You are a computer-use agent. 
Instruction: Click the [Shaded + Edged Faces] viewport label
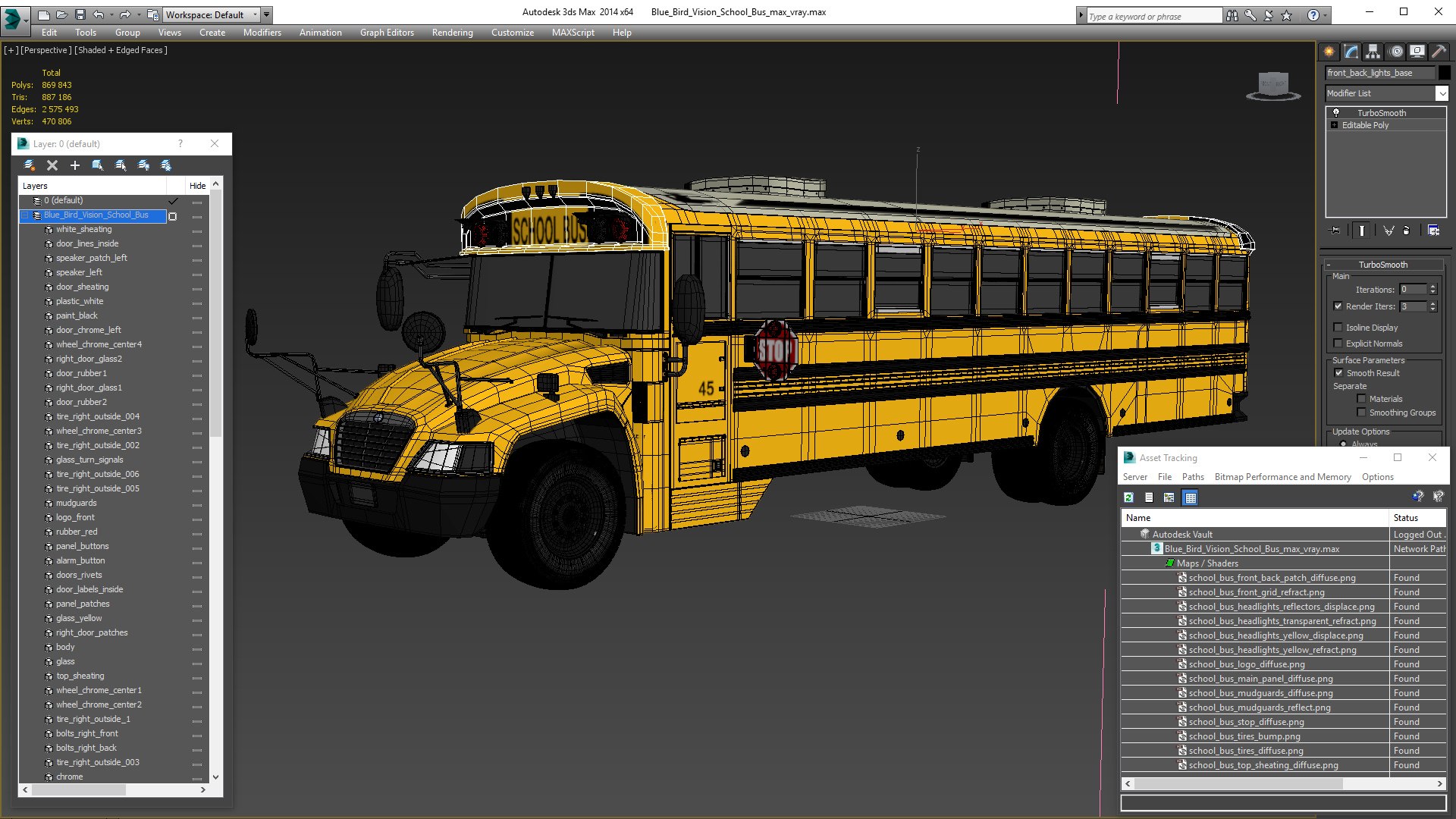(x=121, y=50)
